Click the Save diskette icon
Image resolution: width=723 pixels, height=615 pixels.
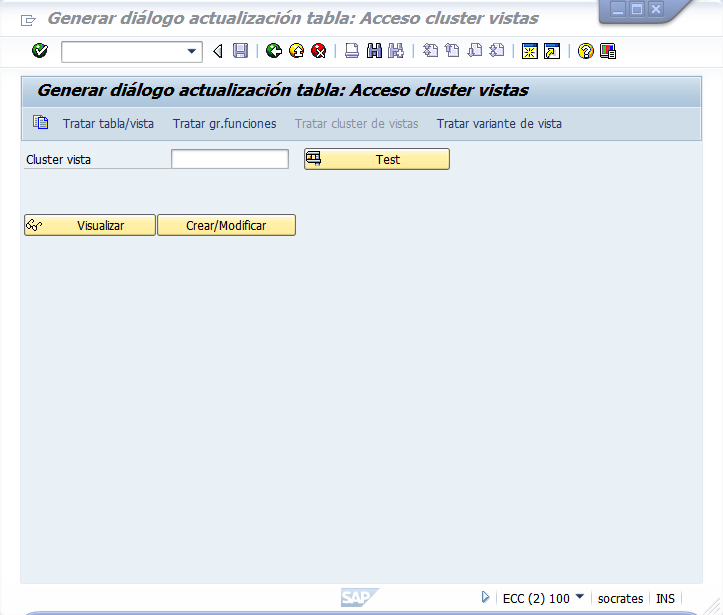[x=240, y=51]
